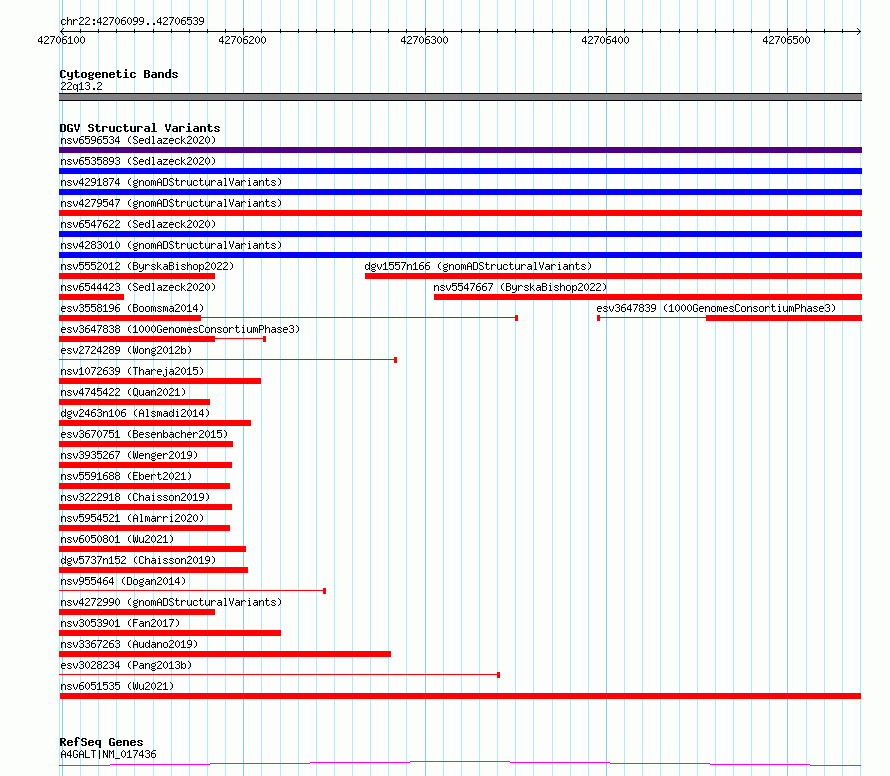The width and height of the screenshot is (890, 776).
Task: Click nsv3222918 (Chaisson2019) label
Action: [135, 497]
